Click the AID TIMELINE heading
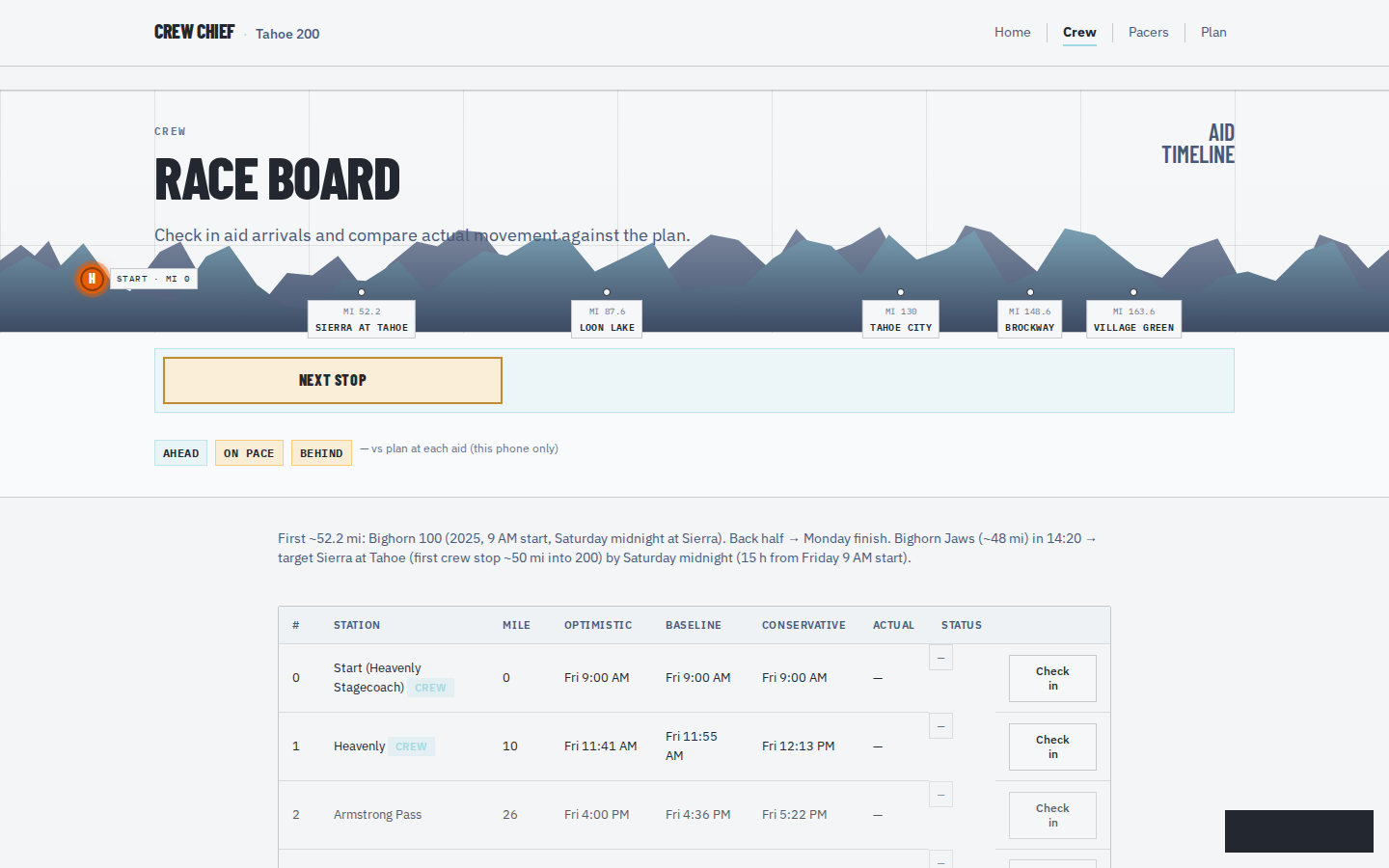1389x868 pixels. point(1198,144)
